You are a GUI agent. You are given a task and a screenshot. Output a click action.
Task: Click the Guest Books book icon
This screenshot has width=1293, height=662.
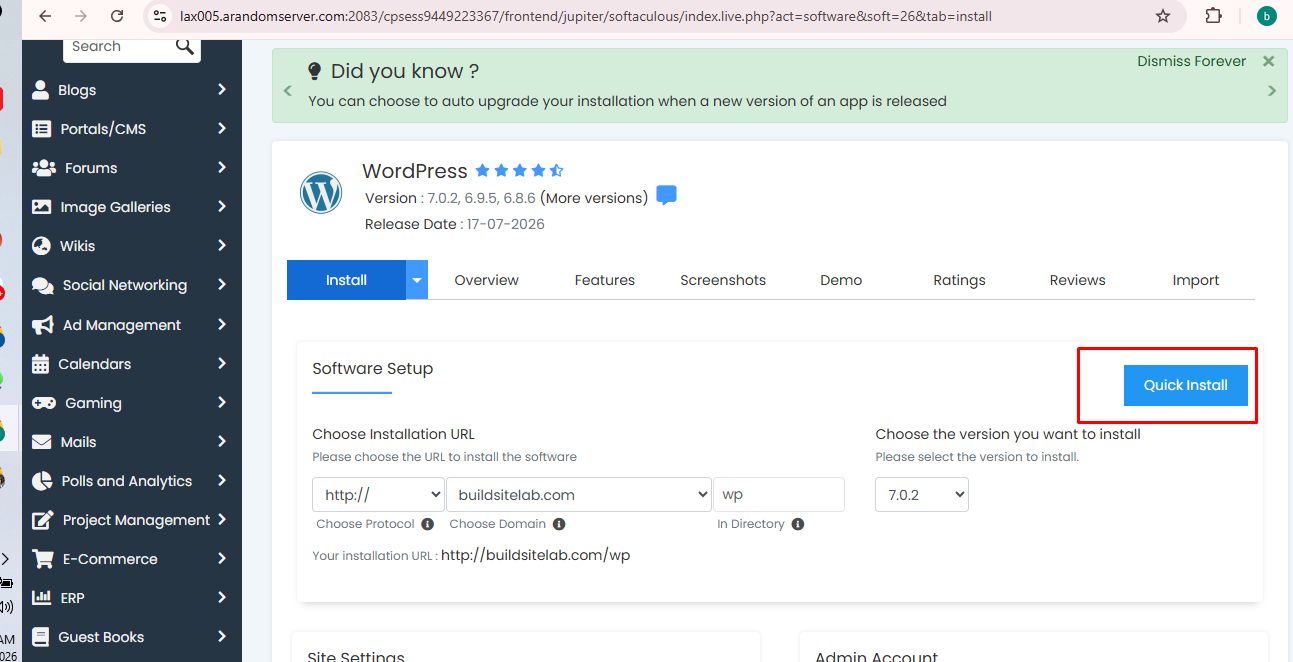[41, 637]
